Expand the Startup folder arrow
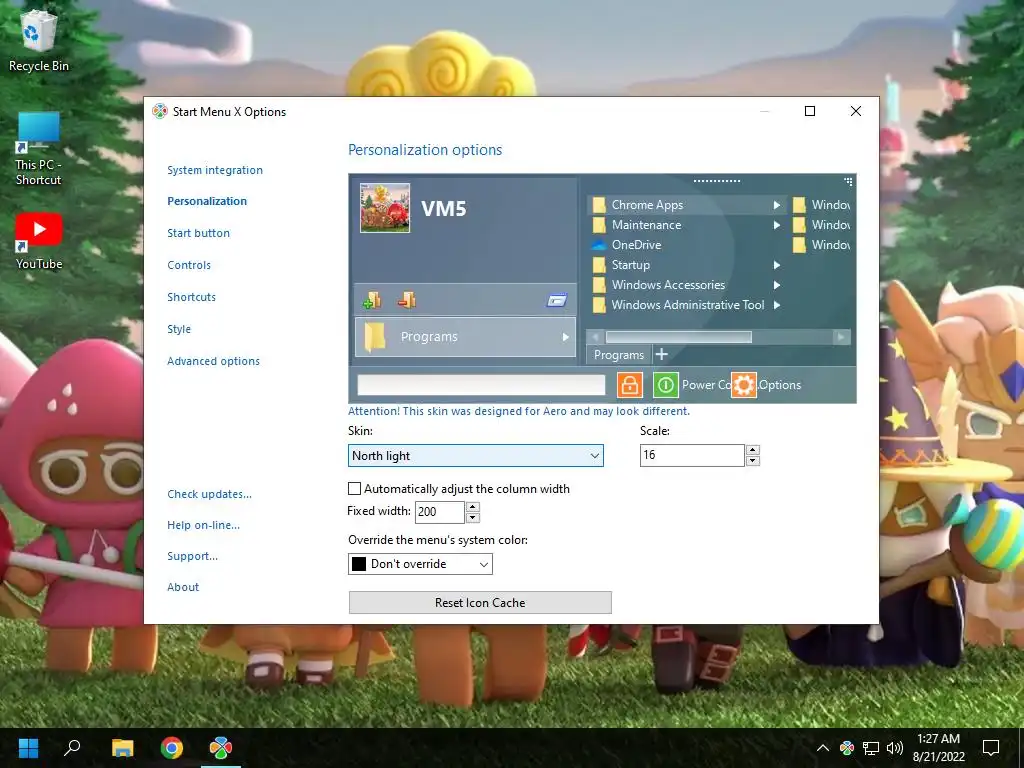1024x768 pixels. pos(776,265)
